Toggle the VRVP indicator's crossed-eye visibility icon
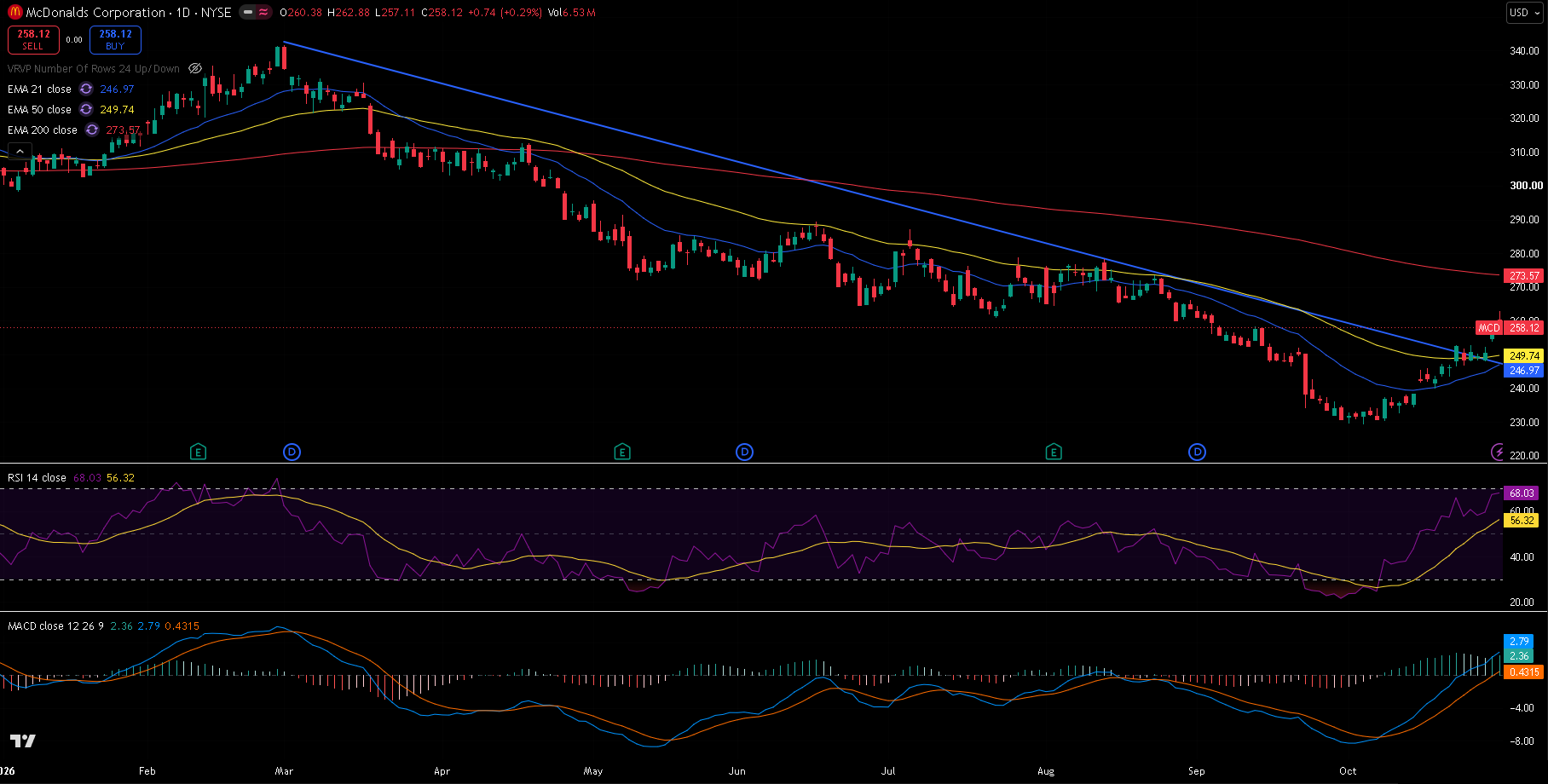1548x784 pixels. [194, 69]
